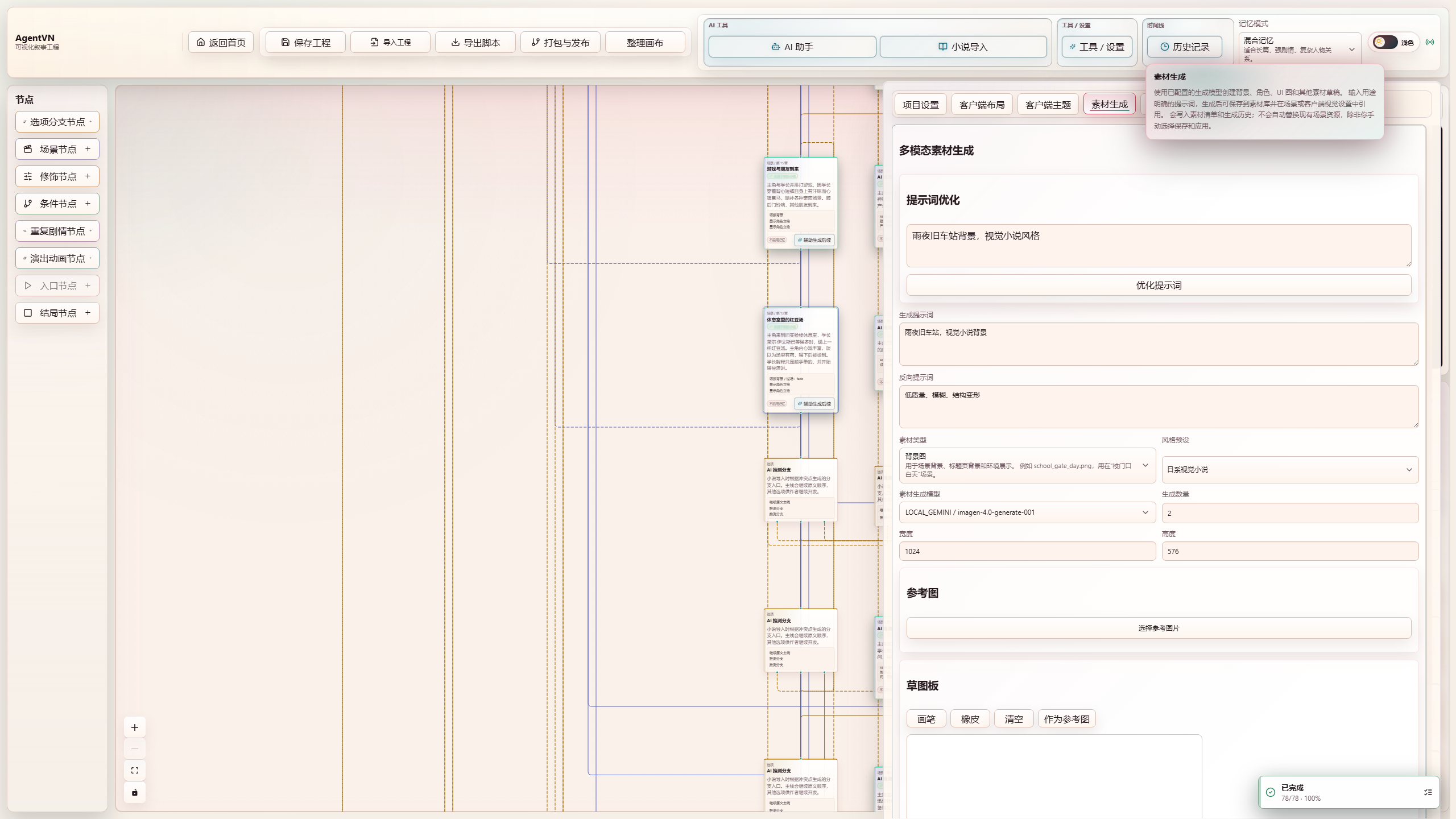
Task: Use sketch 作为参考图 as reference image
Action: pos(1066,719)
